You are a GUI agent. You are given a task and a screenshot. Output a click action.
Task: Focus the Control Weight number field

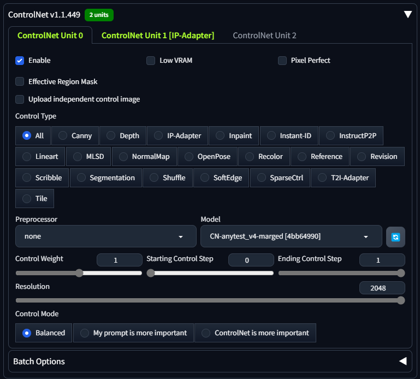(x=120, y=260)
